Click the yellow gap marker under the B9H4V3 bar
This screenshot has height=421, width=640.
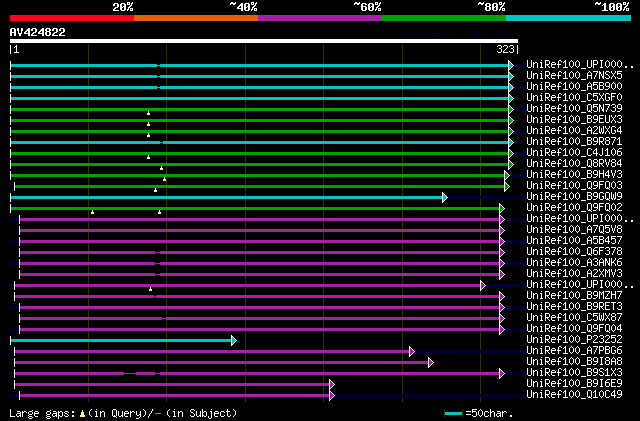pyautogui.click(x=164, y=179)
